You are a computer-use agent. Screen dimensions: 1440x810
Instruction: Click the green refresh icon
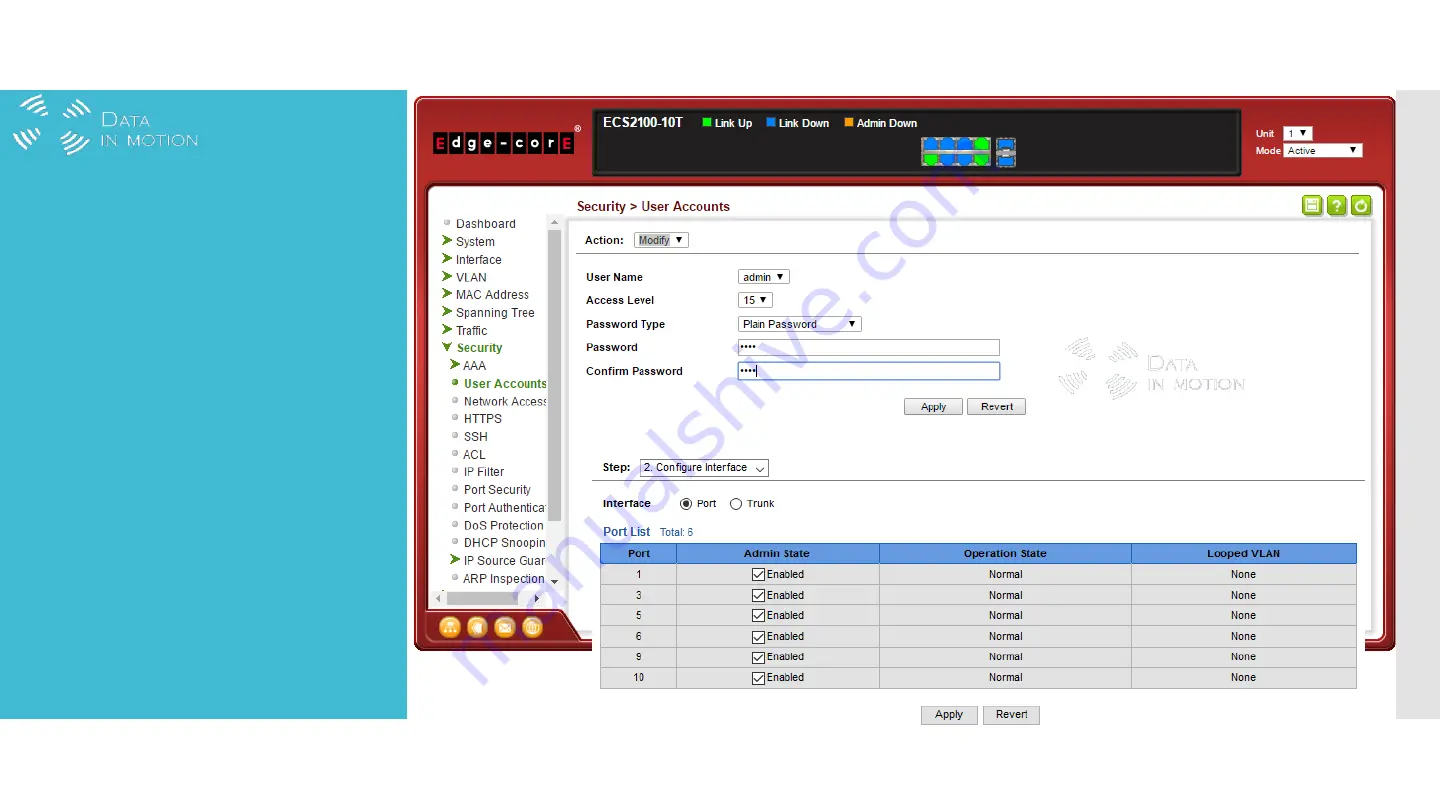point(1361,206)
